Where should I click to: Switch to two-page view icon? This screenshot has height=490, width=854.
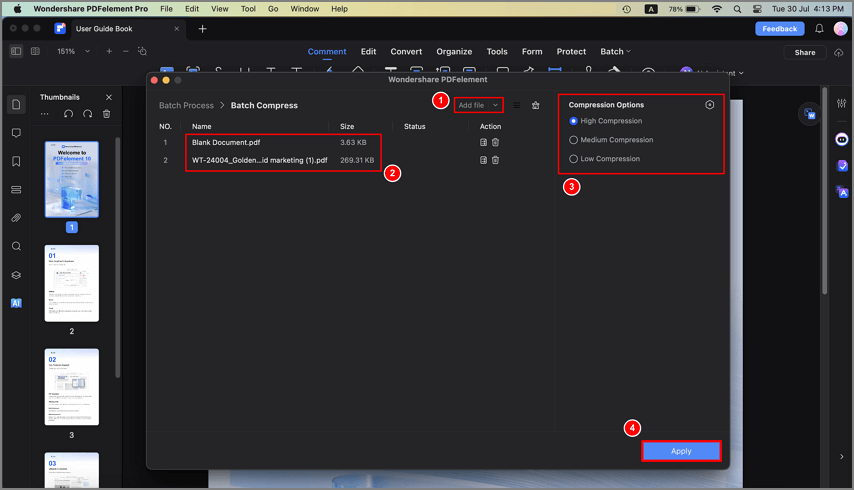tap(35, 51)
